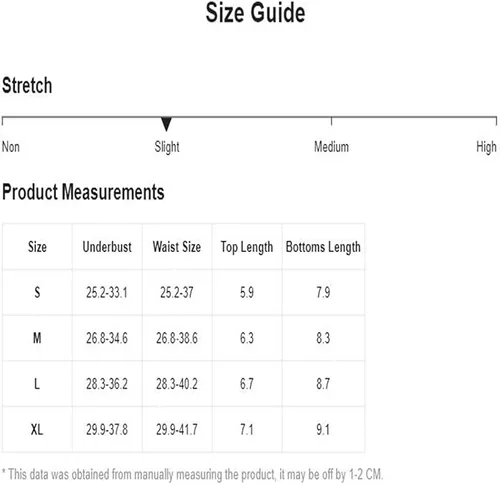The width and height of the screenshot is (500, 485).
Task: Select the Medium stretch label
Action: (x=331, y=147)
